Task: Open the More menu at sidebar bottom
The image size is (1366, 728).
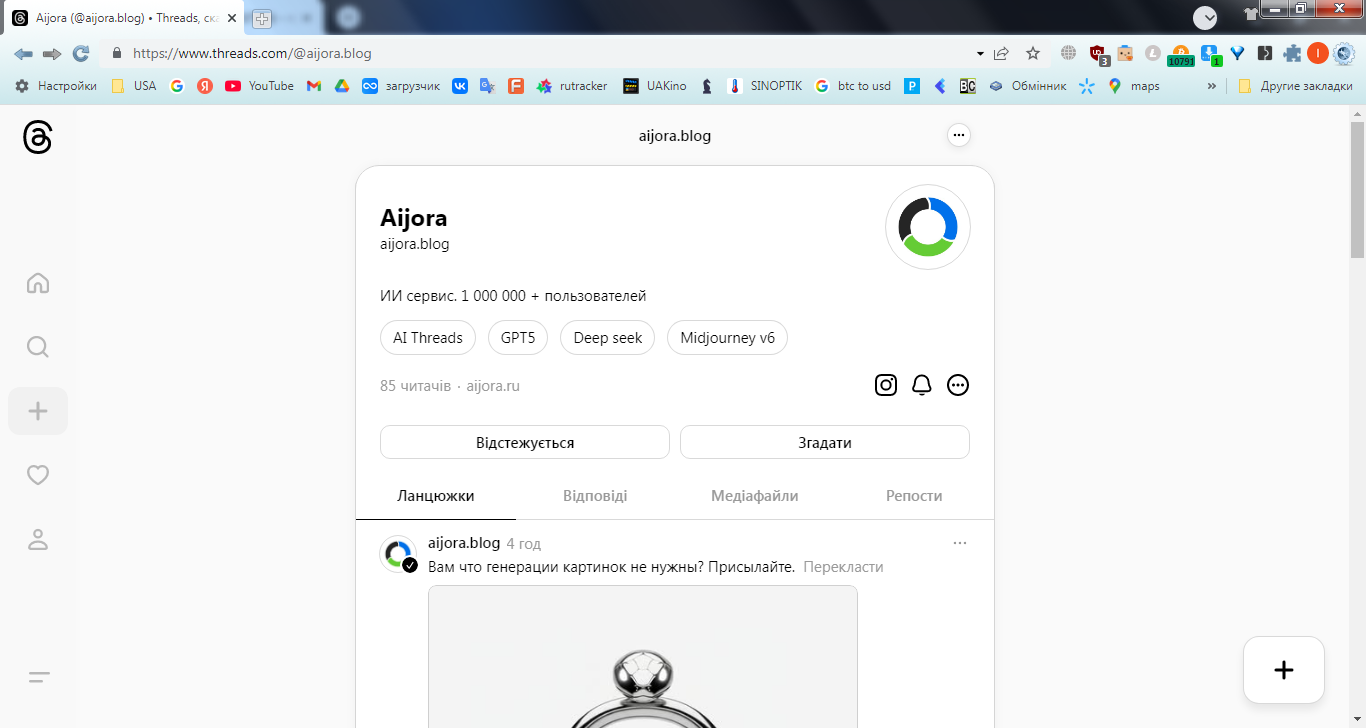Action: click(x=38, y=677)
